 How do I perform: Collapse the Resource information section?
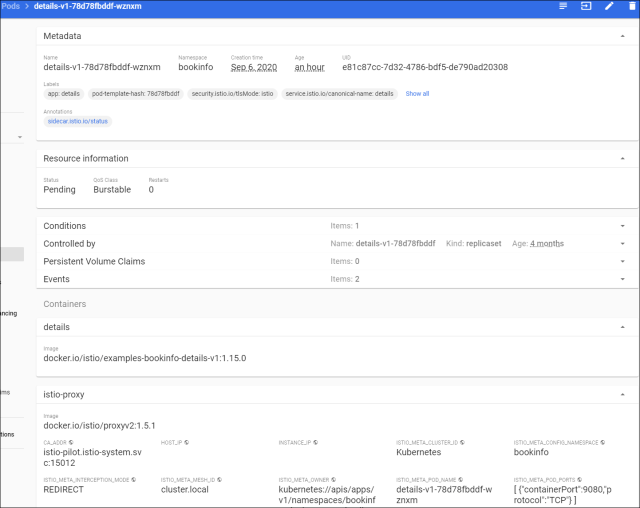tap(622, 158)
